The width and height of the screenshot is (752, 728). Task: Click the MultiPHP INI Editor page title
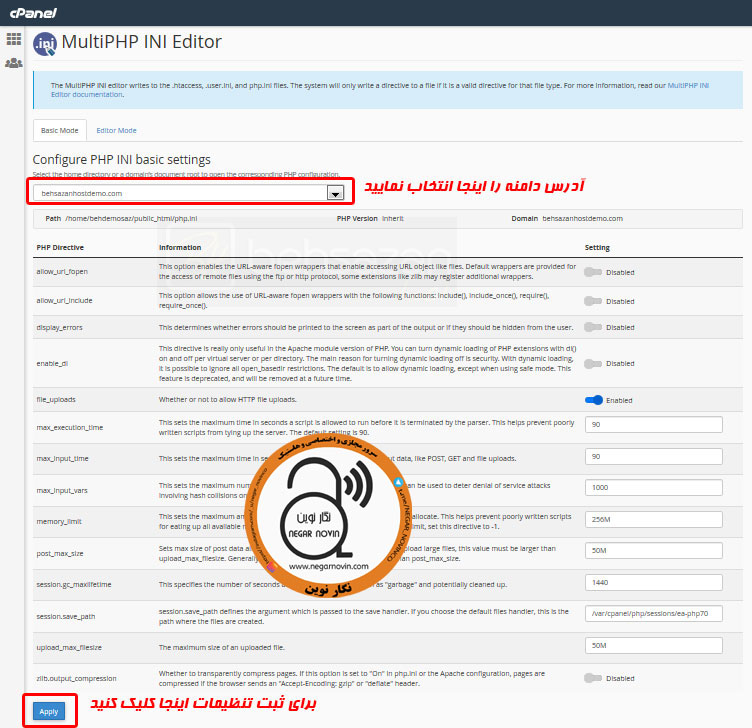pos(141,42)
